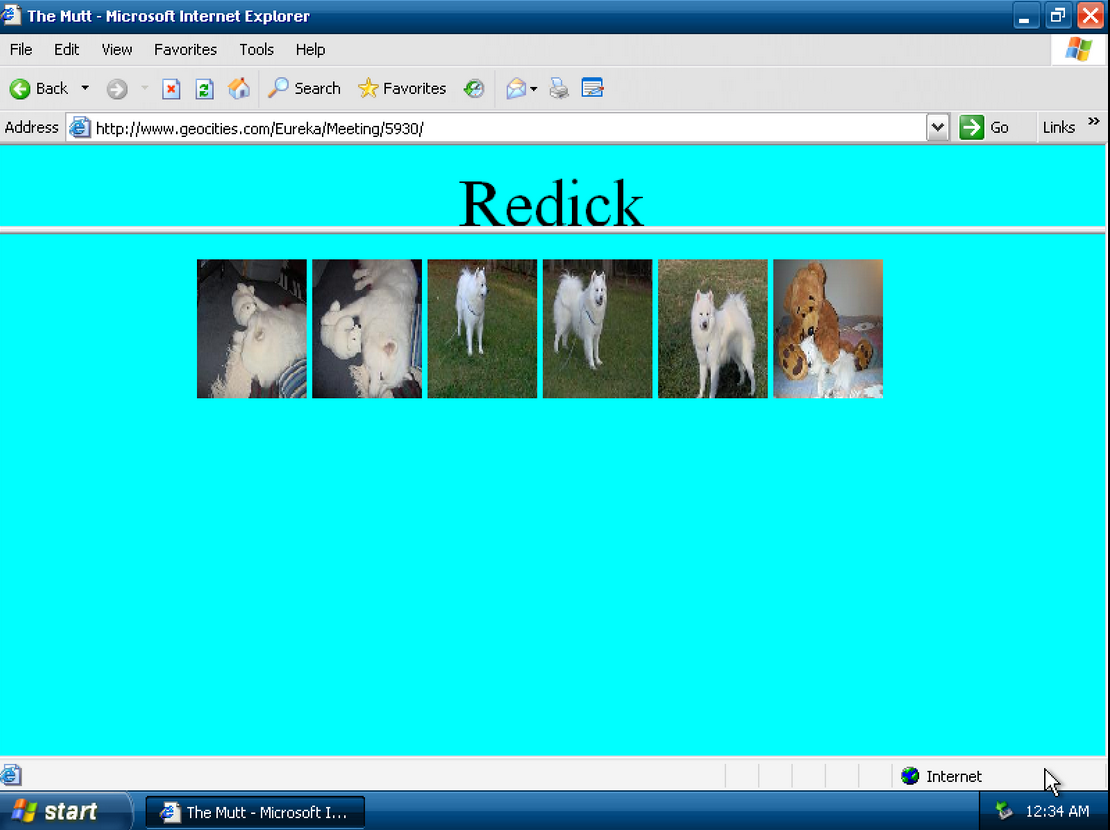This screenshot has height=830, width=1110.
Task: Expand the Back button history dropdown
Action: pos(85,89)
